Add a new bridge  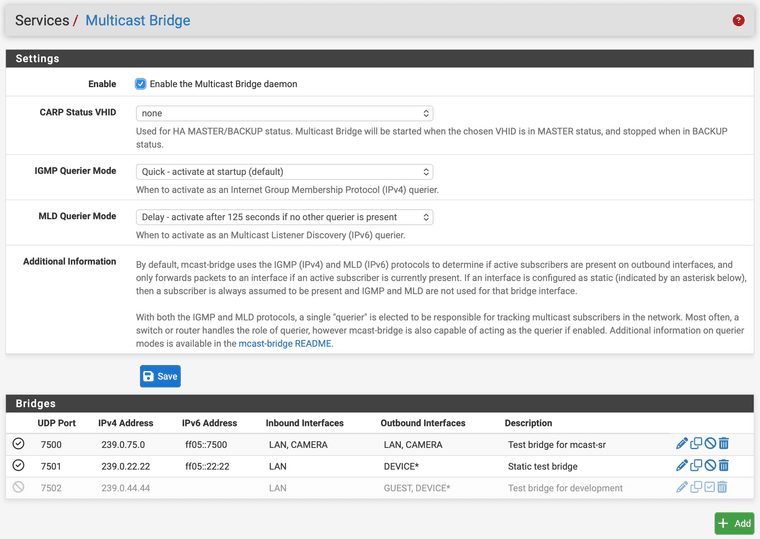(734, 523)
